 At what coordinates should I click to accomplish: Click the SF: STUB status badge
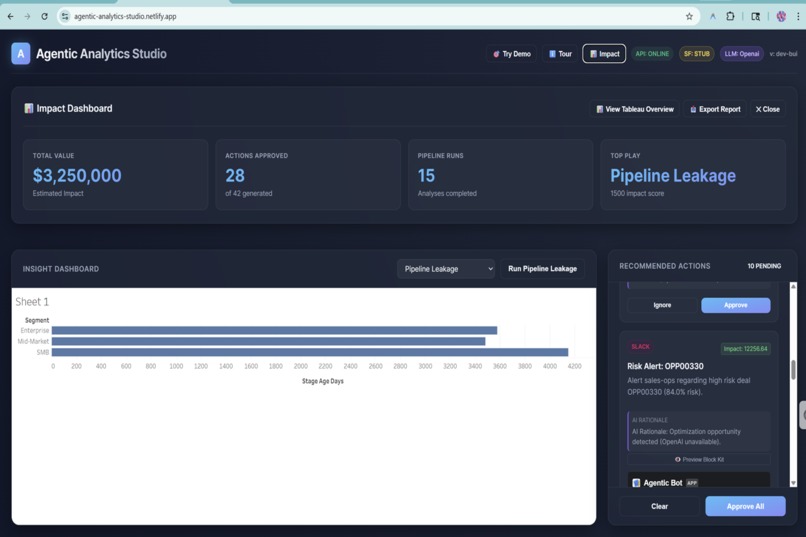coord(697,53)
